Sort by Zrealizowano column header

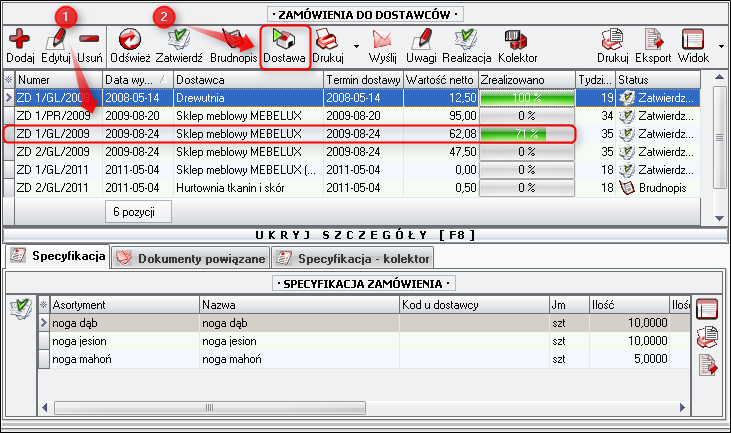point(527,80)
